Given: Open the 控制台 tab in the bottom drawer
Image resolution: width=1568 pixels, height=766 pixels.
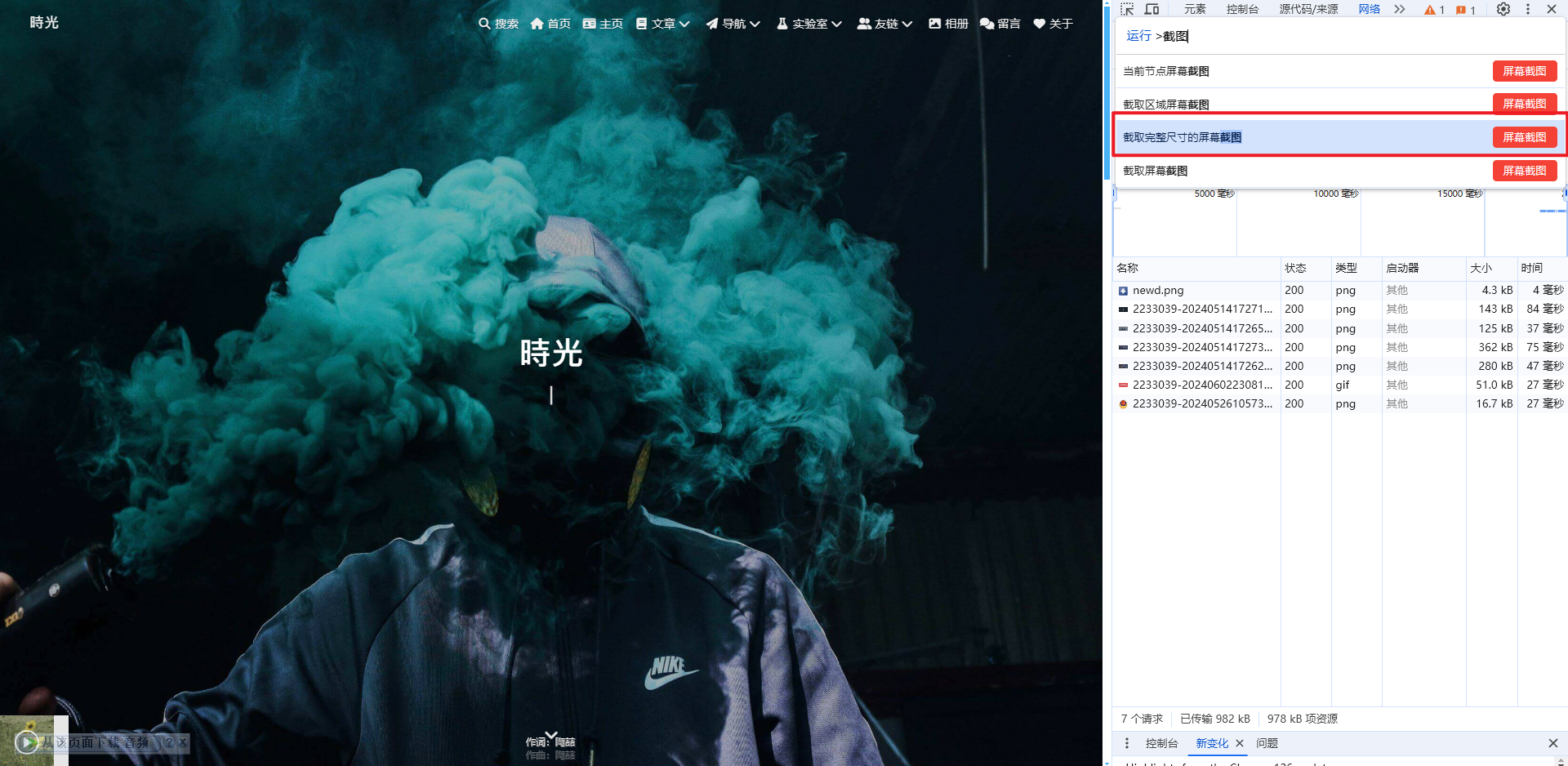Looking at the screenshot, I should point(1161,743).
